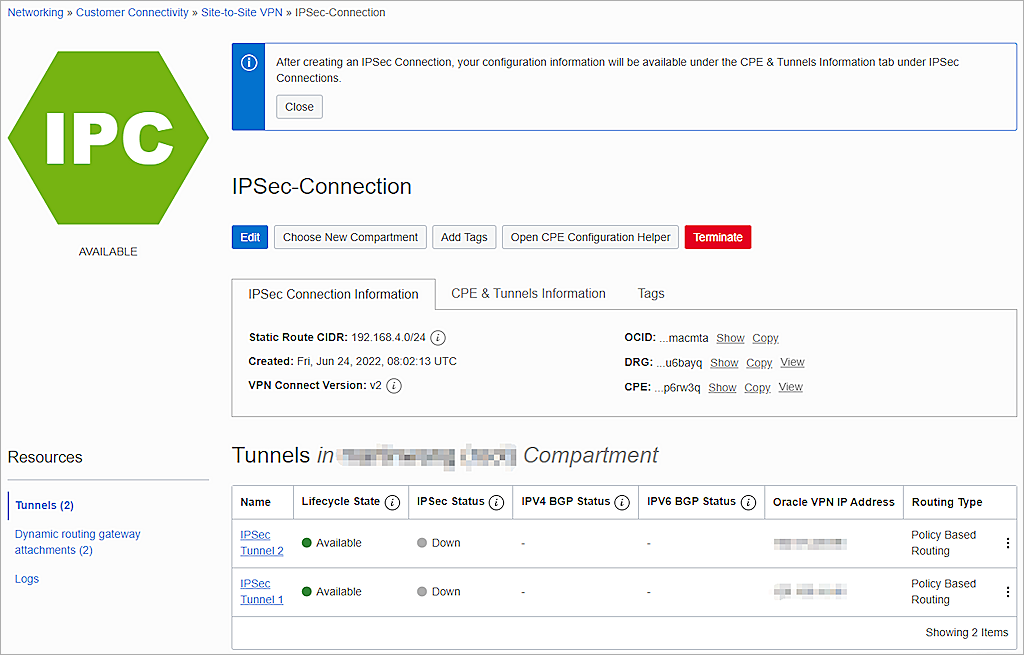Viewport: 1024px width, 655px height.
Task: Click the IPV6 BGP Status info icon
Action: pos(748,502)
